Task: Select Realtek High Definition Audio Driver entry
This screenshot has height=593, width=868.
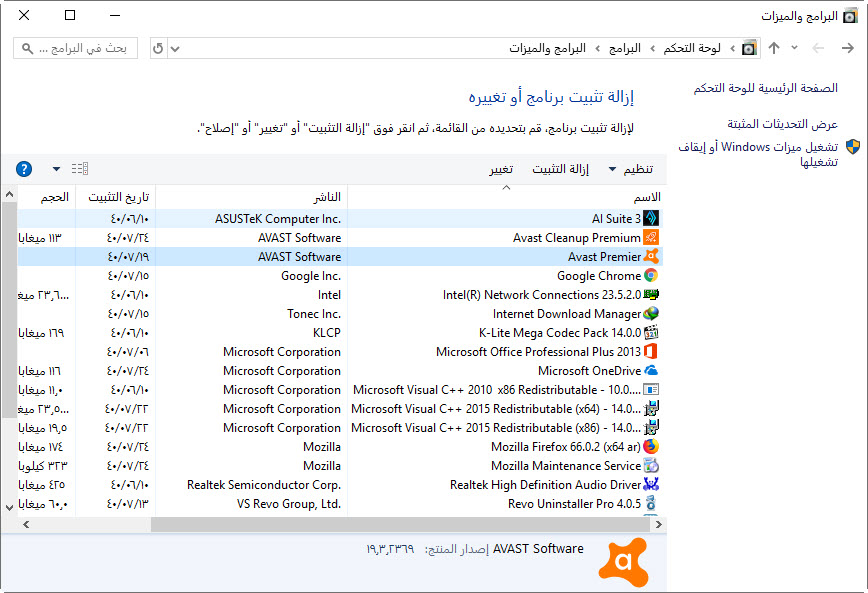Action: click(x=545, y=485)
